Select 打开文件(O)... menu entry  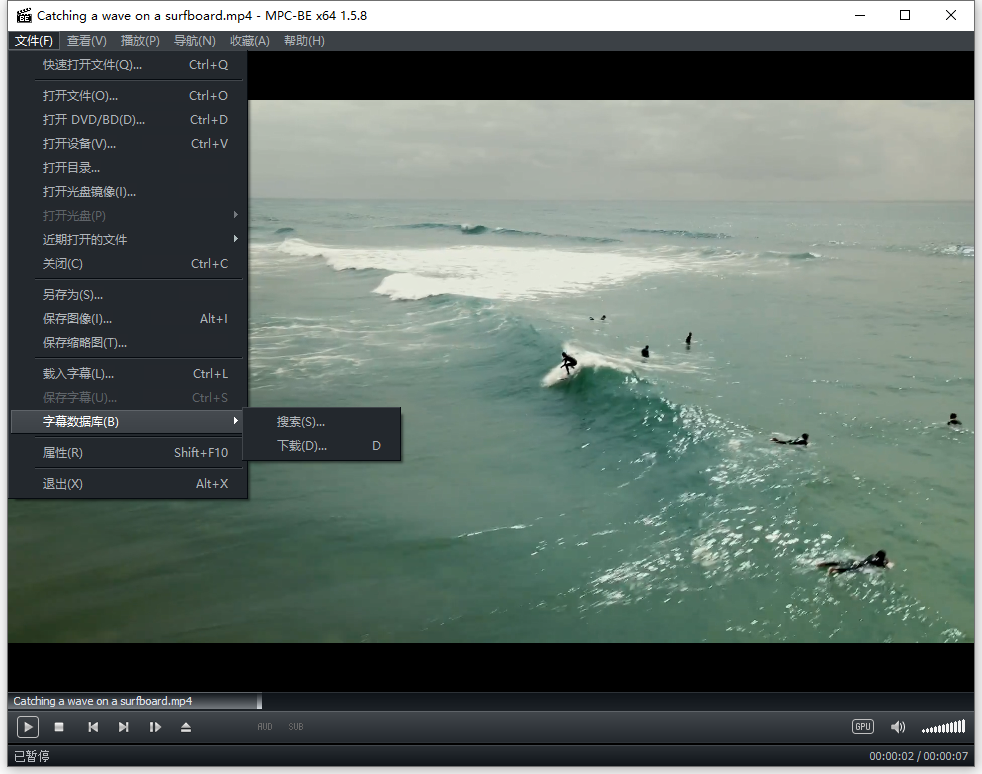128,96
